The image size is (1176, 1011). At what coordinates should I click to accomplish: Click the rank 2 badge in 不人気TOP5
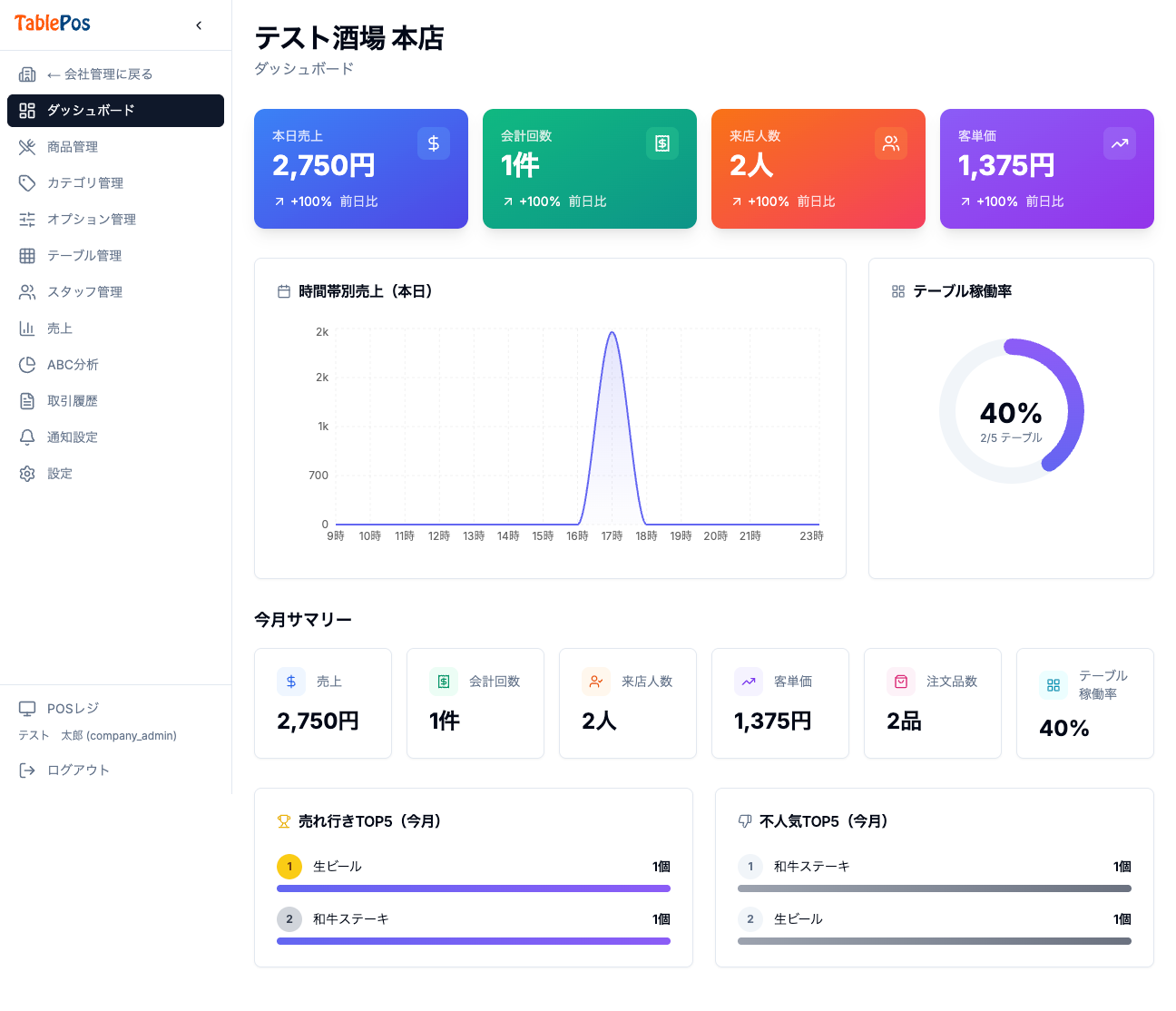coord(750,919)
